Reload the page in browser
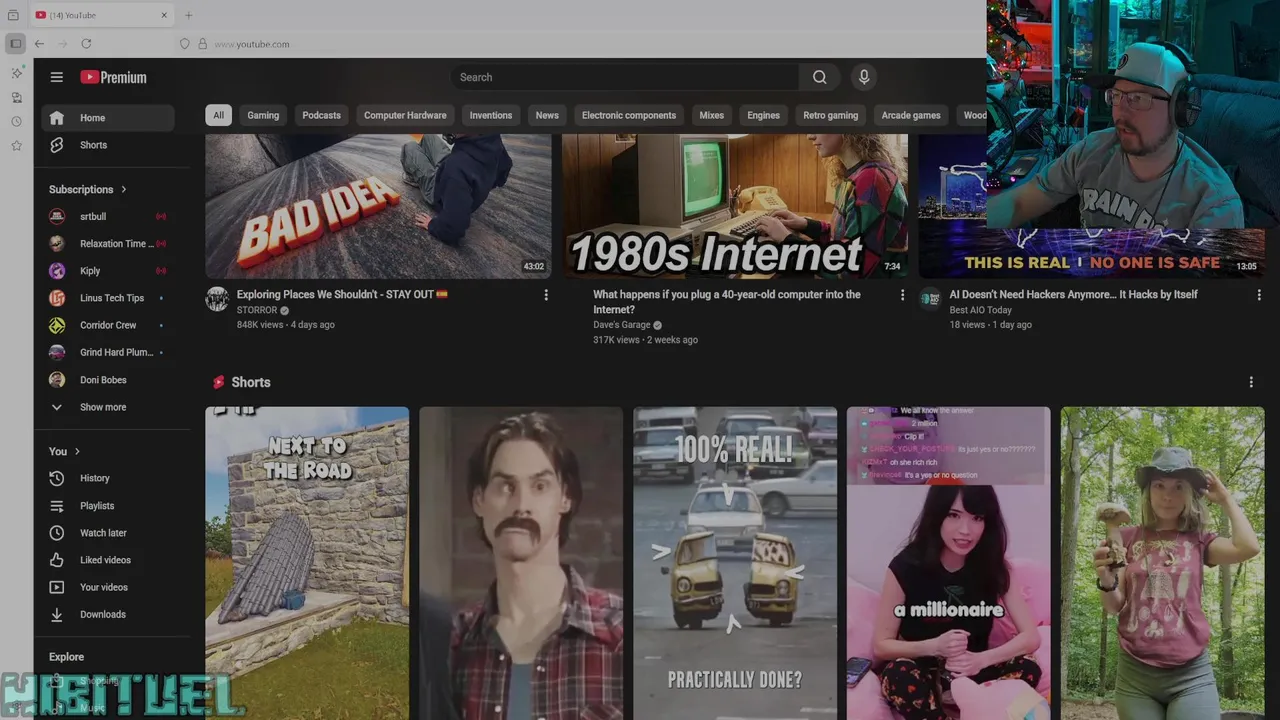This screenshot has height=720, width=1280. coord(86,44)
